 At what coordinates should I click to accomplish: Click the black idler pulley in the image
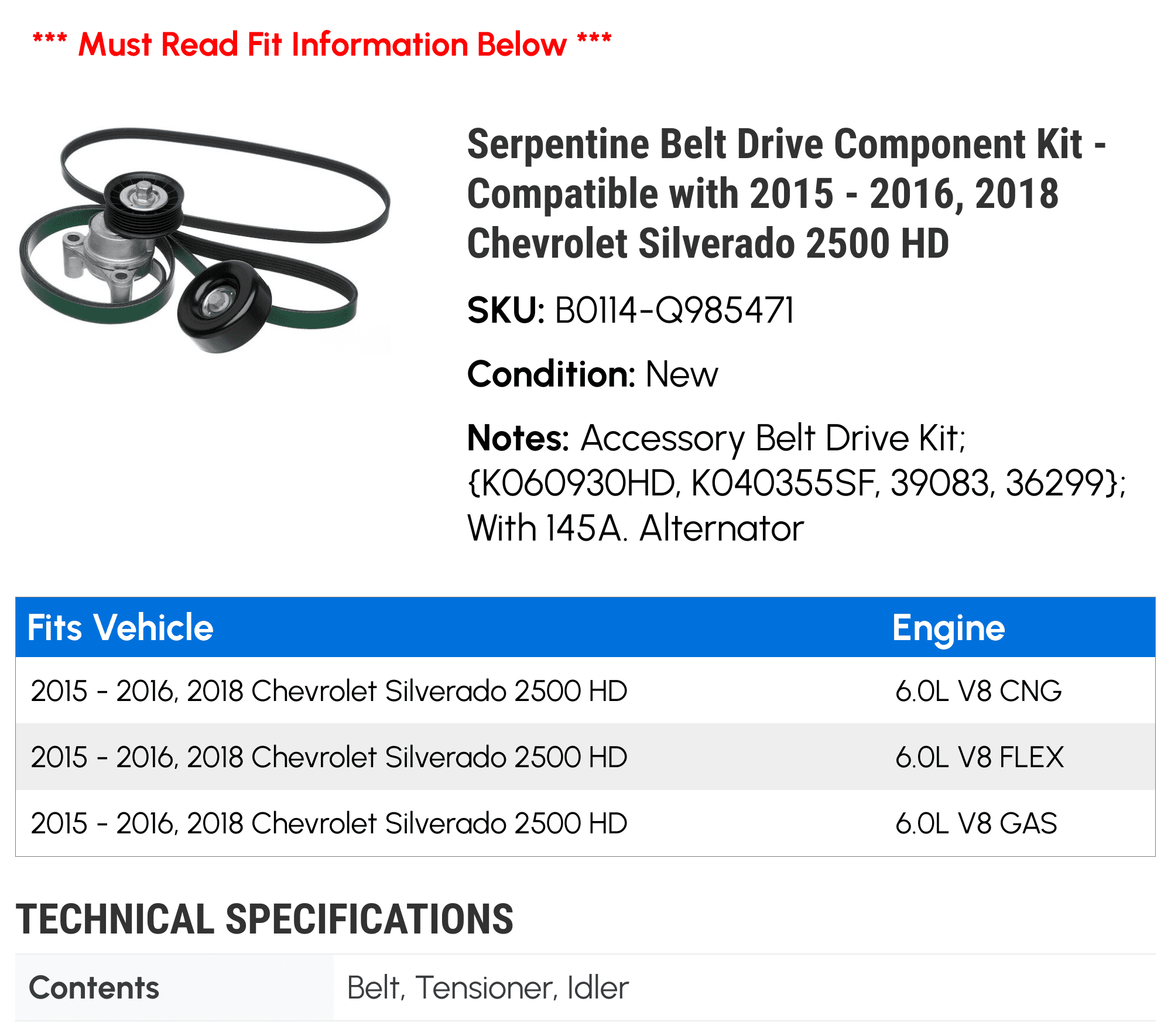point(224,307)
